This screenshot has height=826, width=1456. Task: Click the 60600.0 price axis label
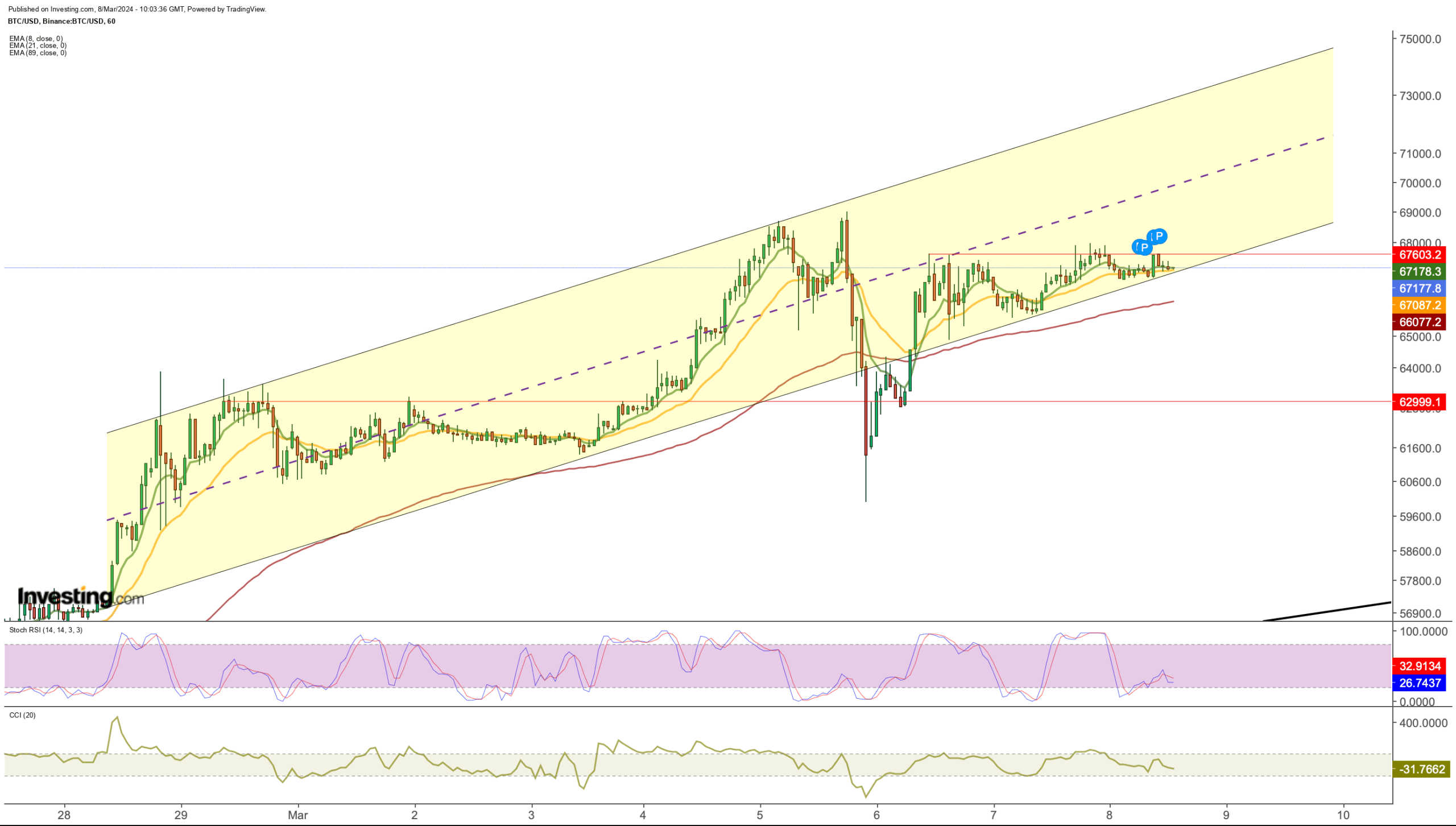point(1420,482)
